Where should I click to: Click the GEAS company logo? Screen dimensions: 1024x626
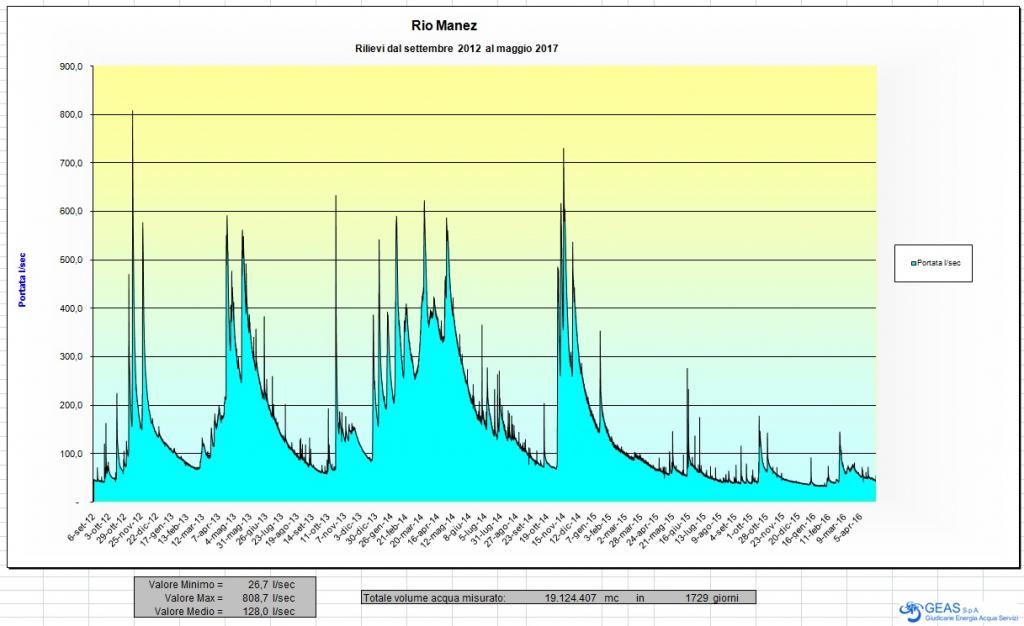pos(957,612)
